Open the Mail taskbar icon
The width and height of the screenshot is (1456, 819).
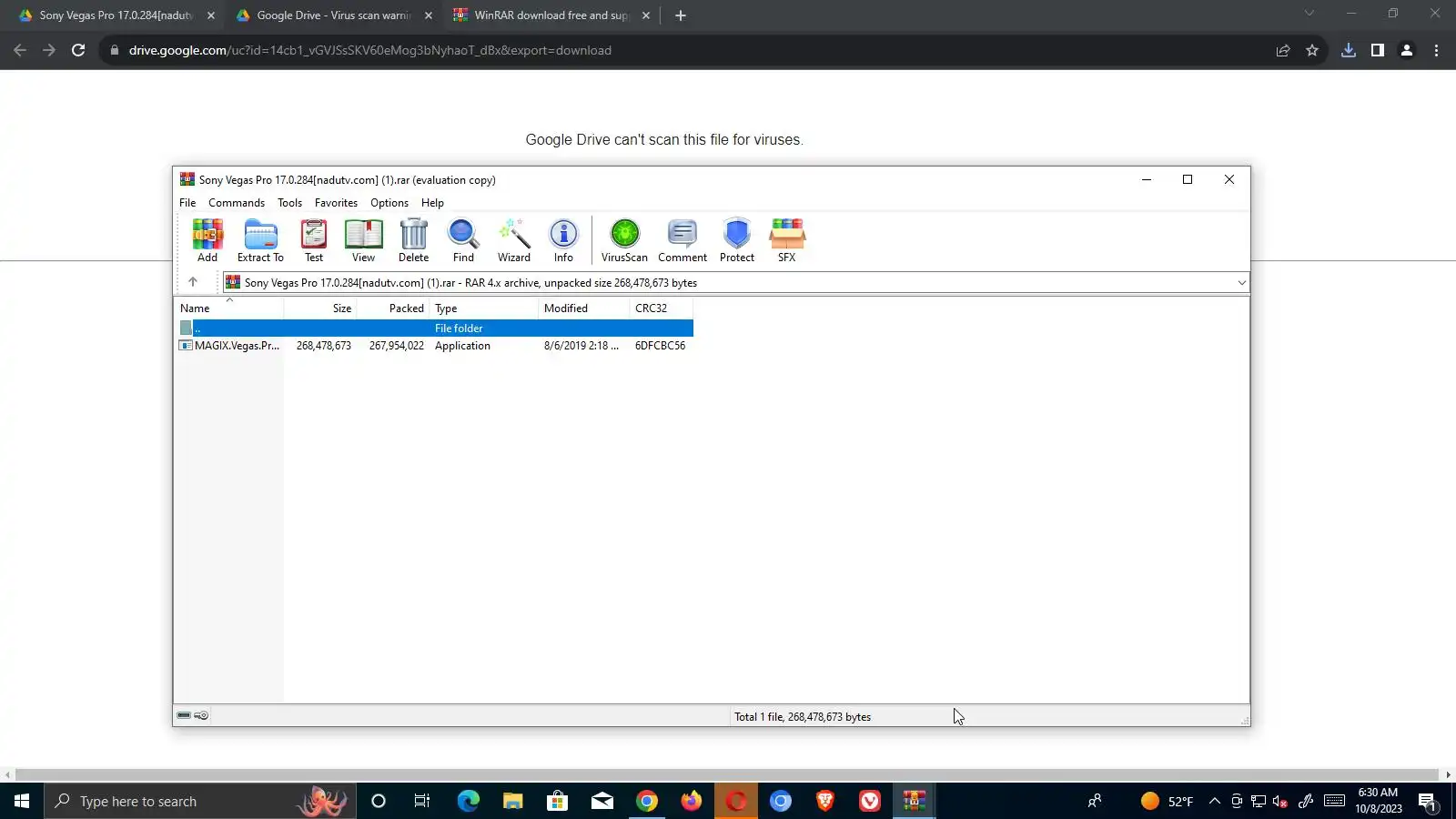[x=602, y=801]
